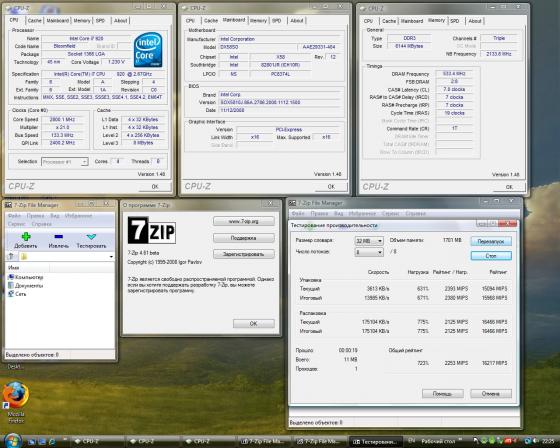Click the Channels value Triple
Viewport: 560px width, 448px height.
(499, 38)
